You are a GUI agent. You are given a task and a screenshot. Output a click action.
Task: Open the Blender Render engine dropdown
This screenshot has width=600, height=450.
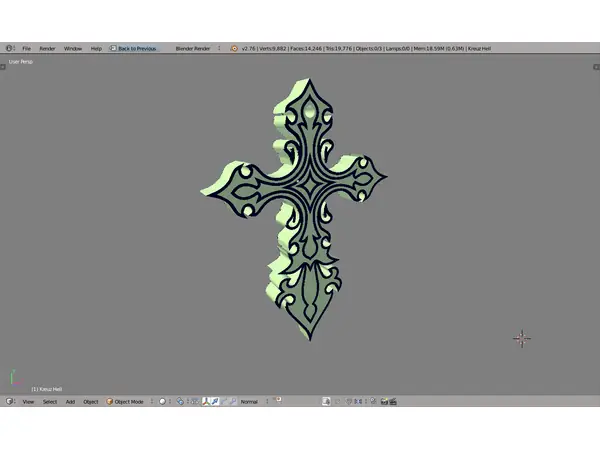click(x=197, y=49)
